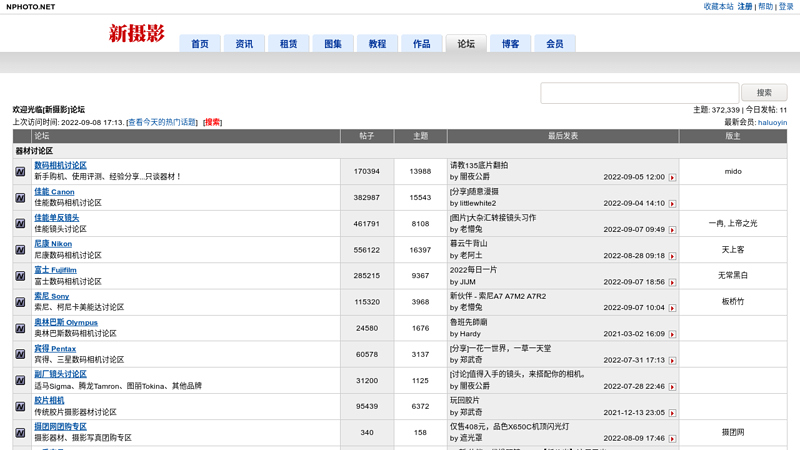
Task: Open the 会员 navigation tab
Action: click(x=555, y=44)
